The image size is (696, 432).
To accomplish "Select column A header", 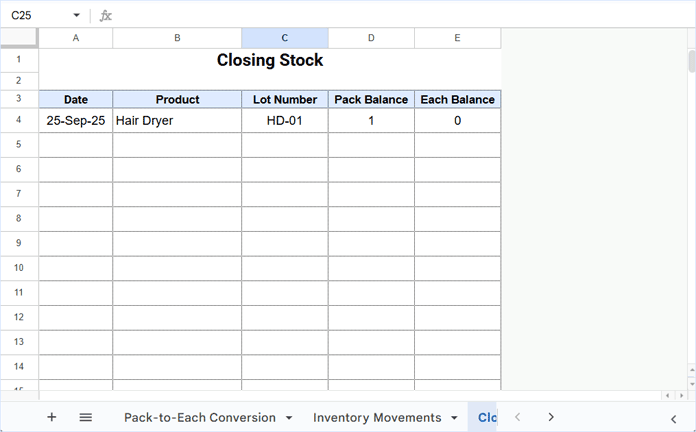I will pos(76,38).
